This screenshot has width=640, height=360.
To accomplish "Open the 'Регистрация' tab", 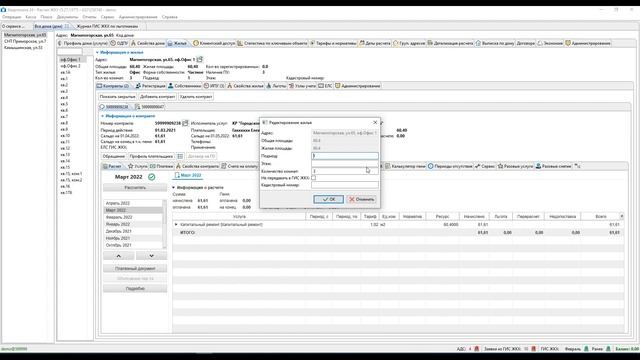I will tap(151, 86).
